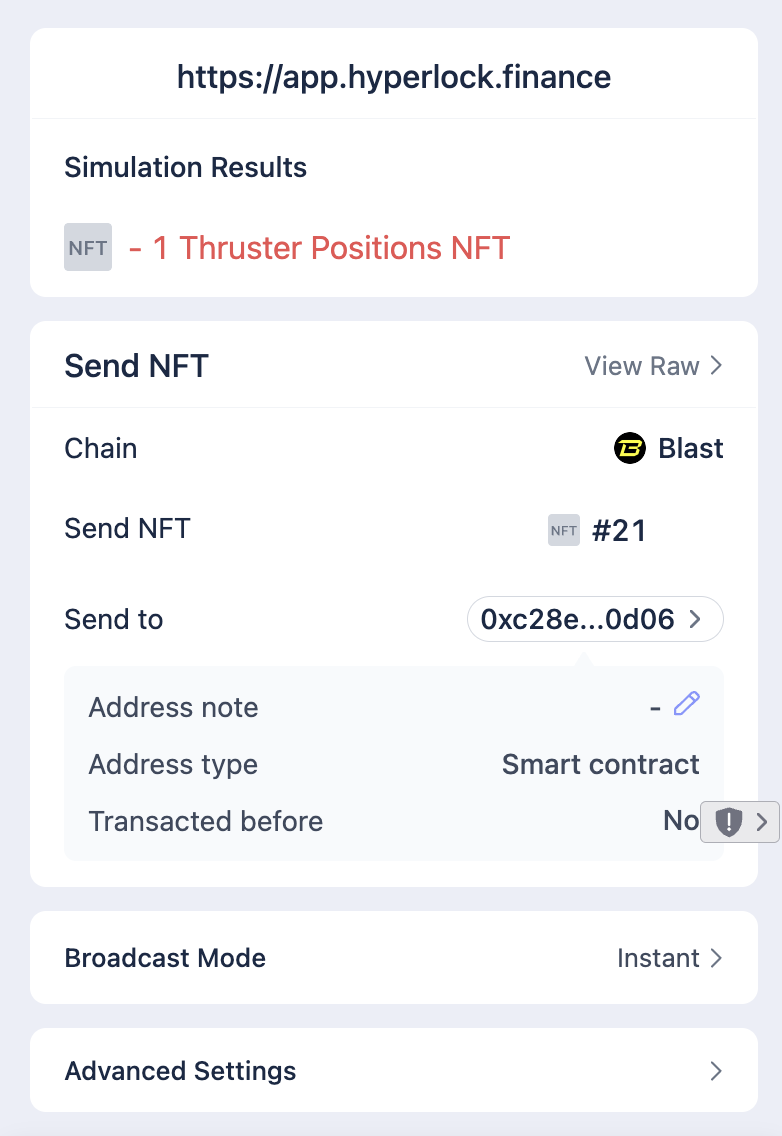This screenshot has width=782, height=1136.
Task: Open recipient address 0xc28e...0d06 details
Action: [594, 620]
